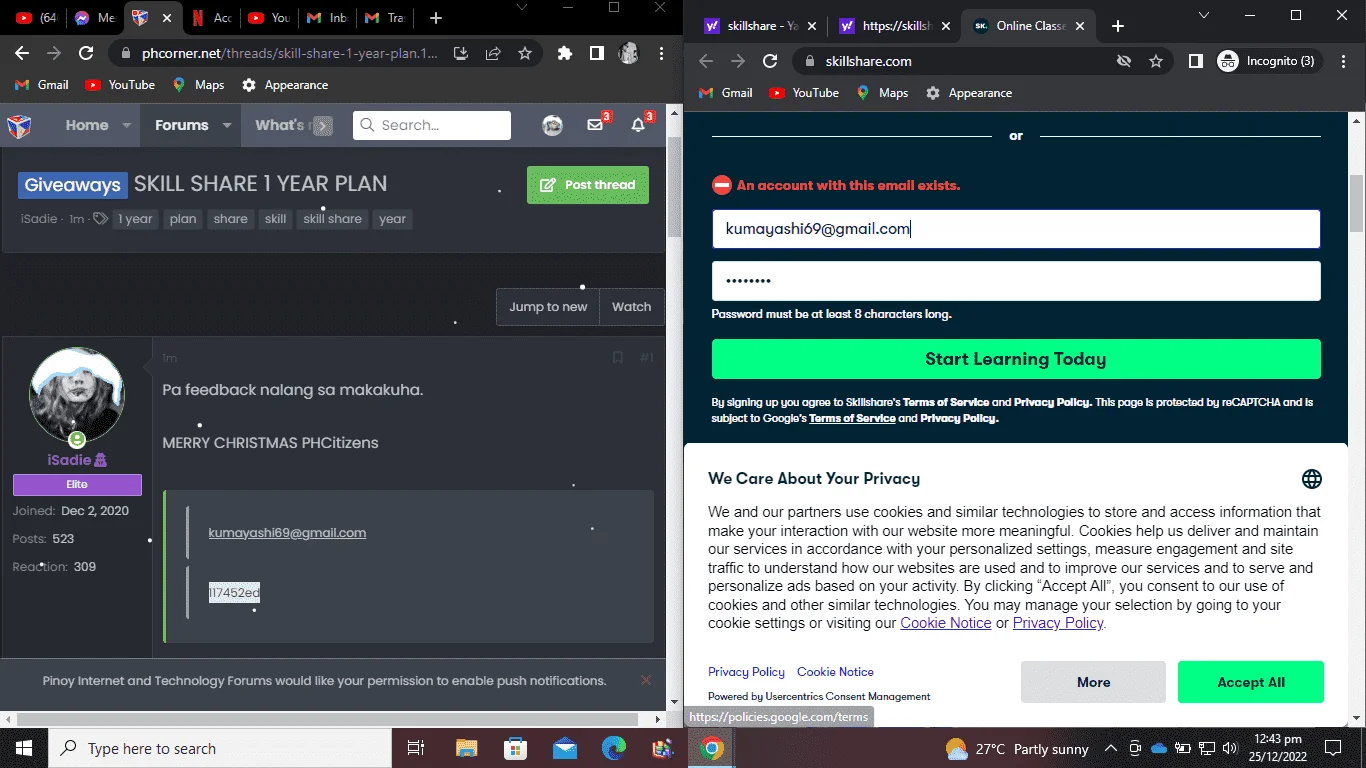Bookmark post #1 icon
The image size is (1366, 768).
tap(617, 357)
